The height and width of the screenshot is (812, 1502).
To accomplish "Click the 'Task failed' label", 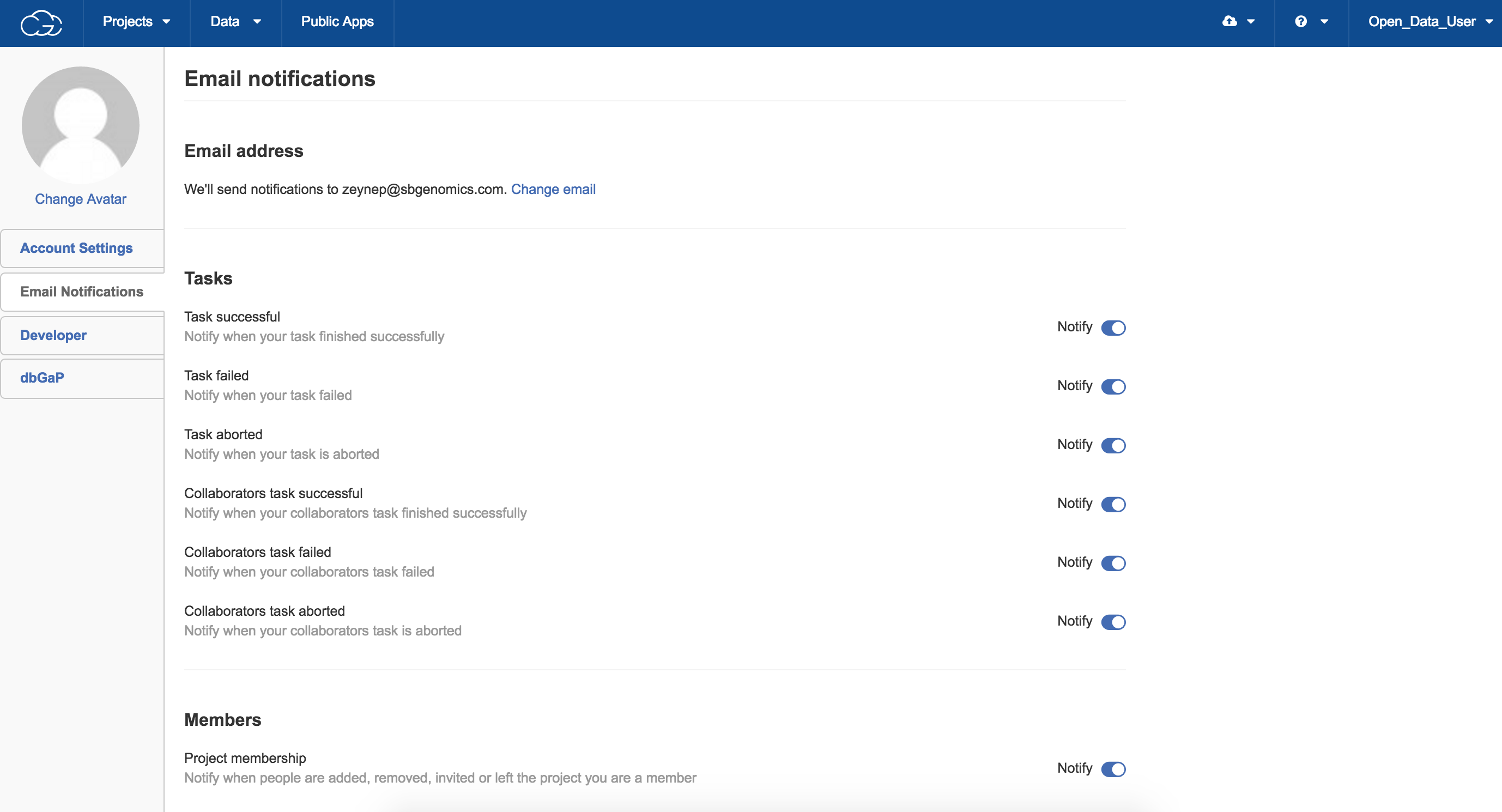I will 216,375.
